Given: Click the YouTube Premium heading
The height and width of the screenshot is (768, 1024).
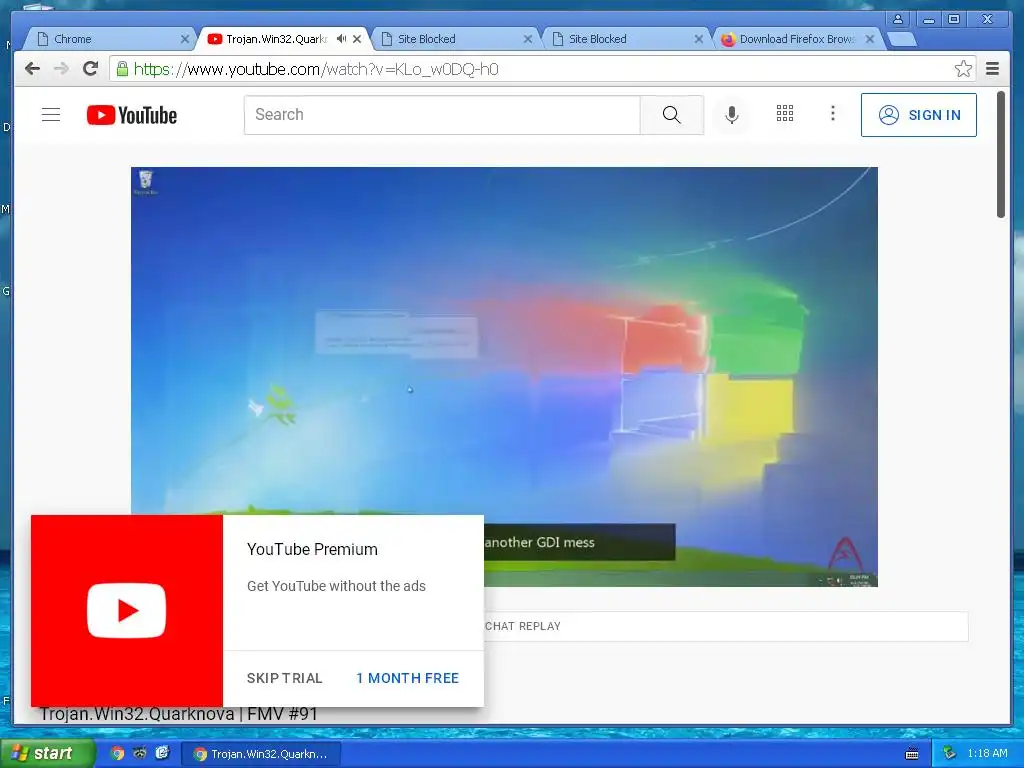Looking at the screenshot, I should [x=312, y=549].
